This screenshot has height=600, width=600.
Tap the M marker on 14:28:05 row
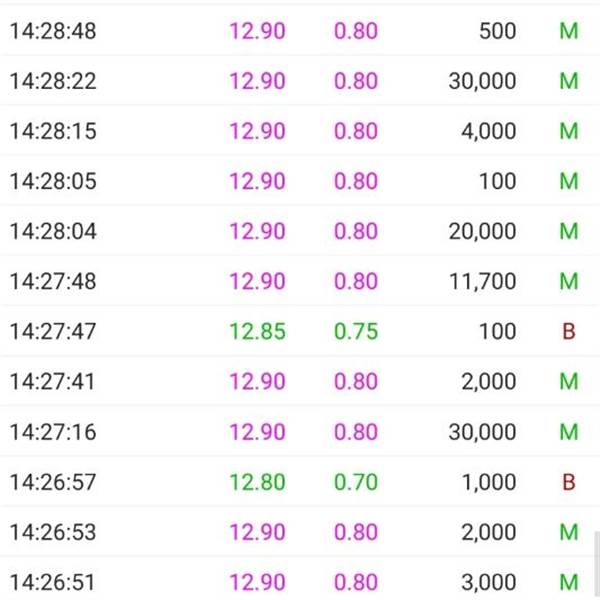569,181
